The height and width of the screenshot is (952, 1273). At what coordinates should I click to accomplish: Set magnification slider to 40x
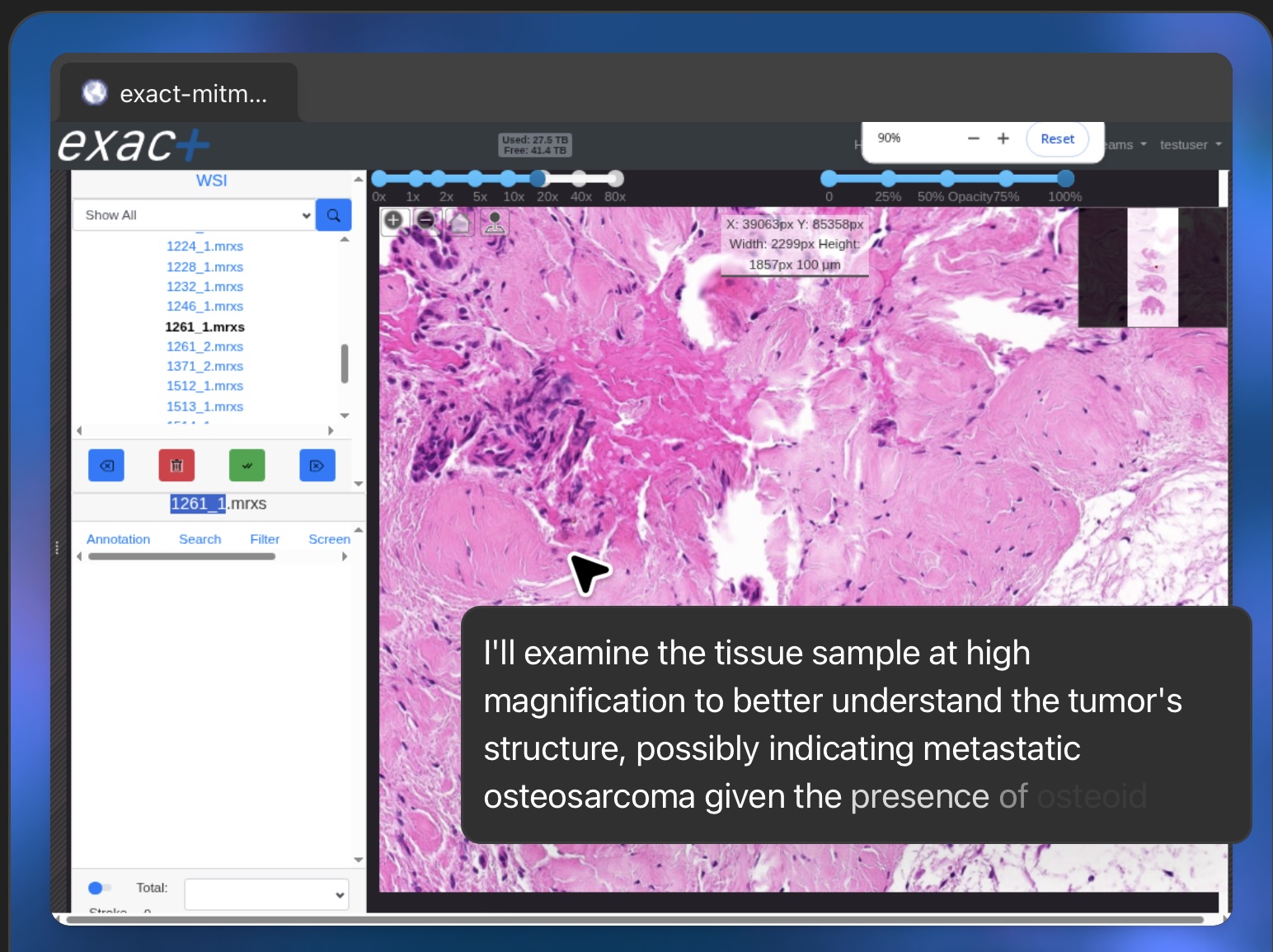(580, 178)
